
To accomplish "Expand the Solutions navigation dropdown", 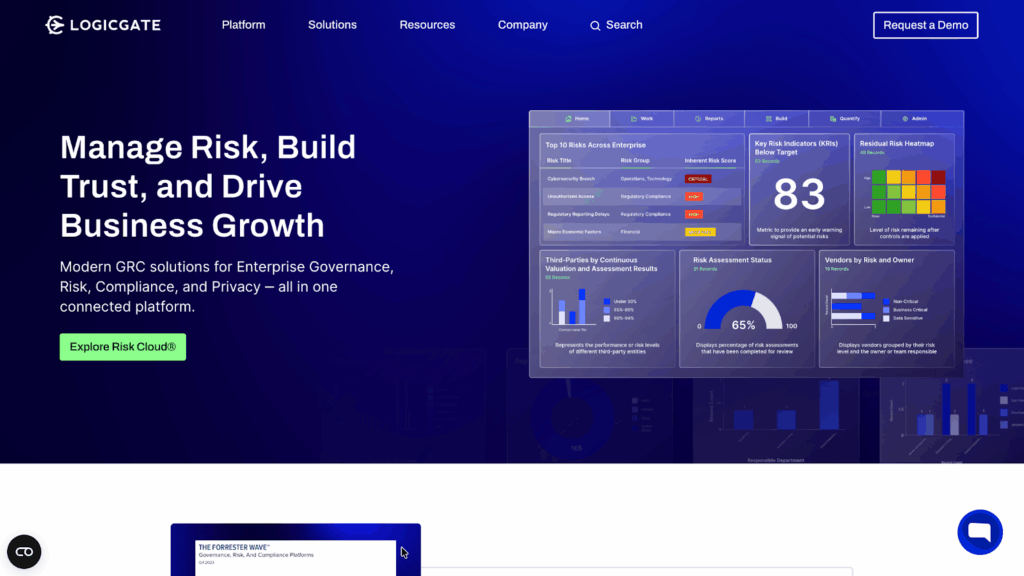I will (332, 25).
